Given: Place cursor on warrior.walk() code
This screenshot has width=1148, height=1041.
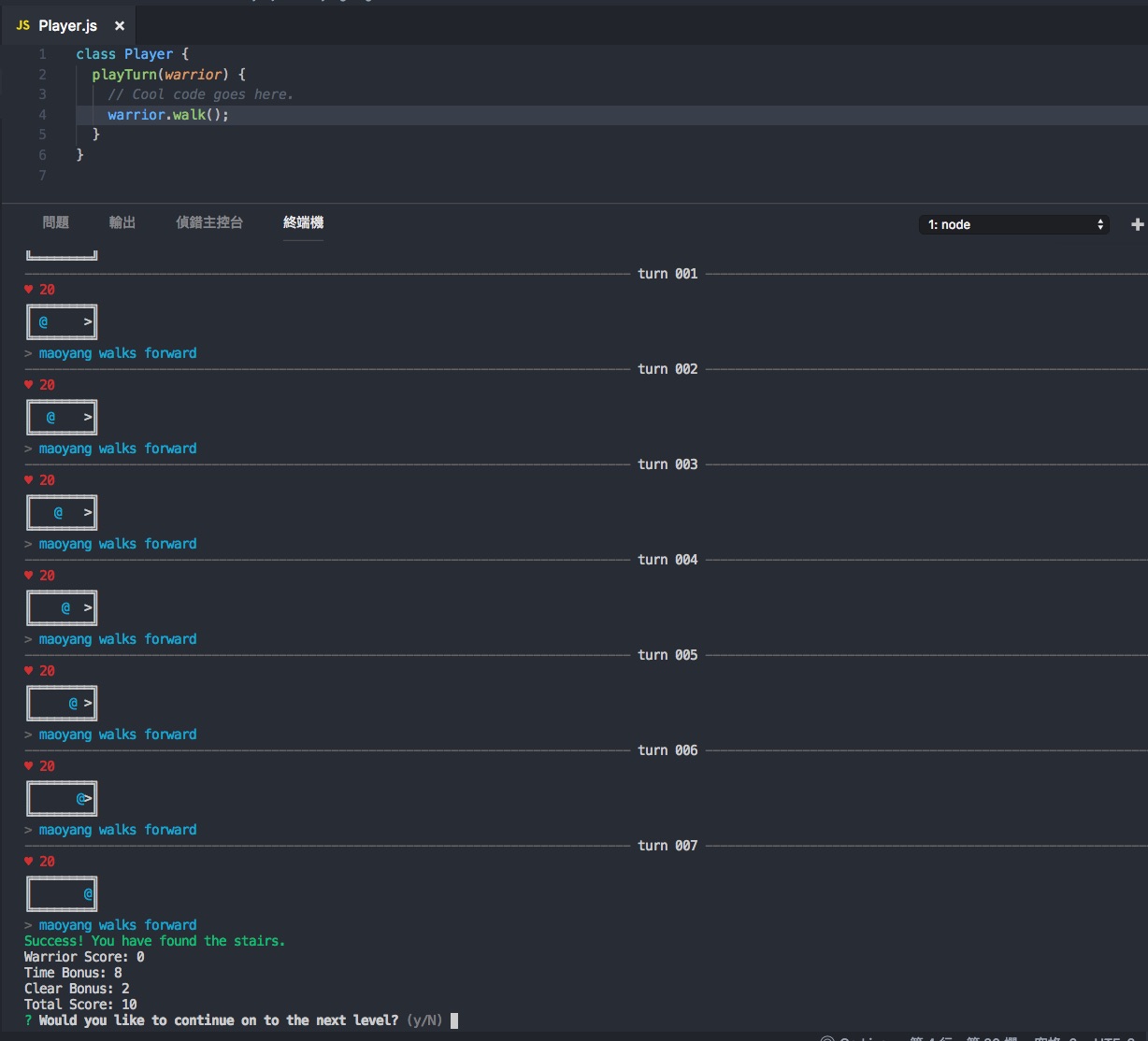Looking at the screenshot, I should 168,115.
